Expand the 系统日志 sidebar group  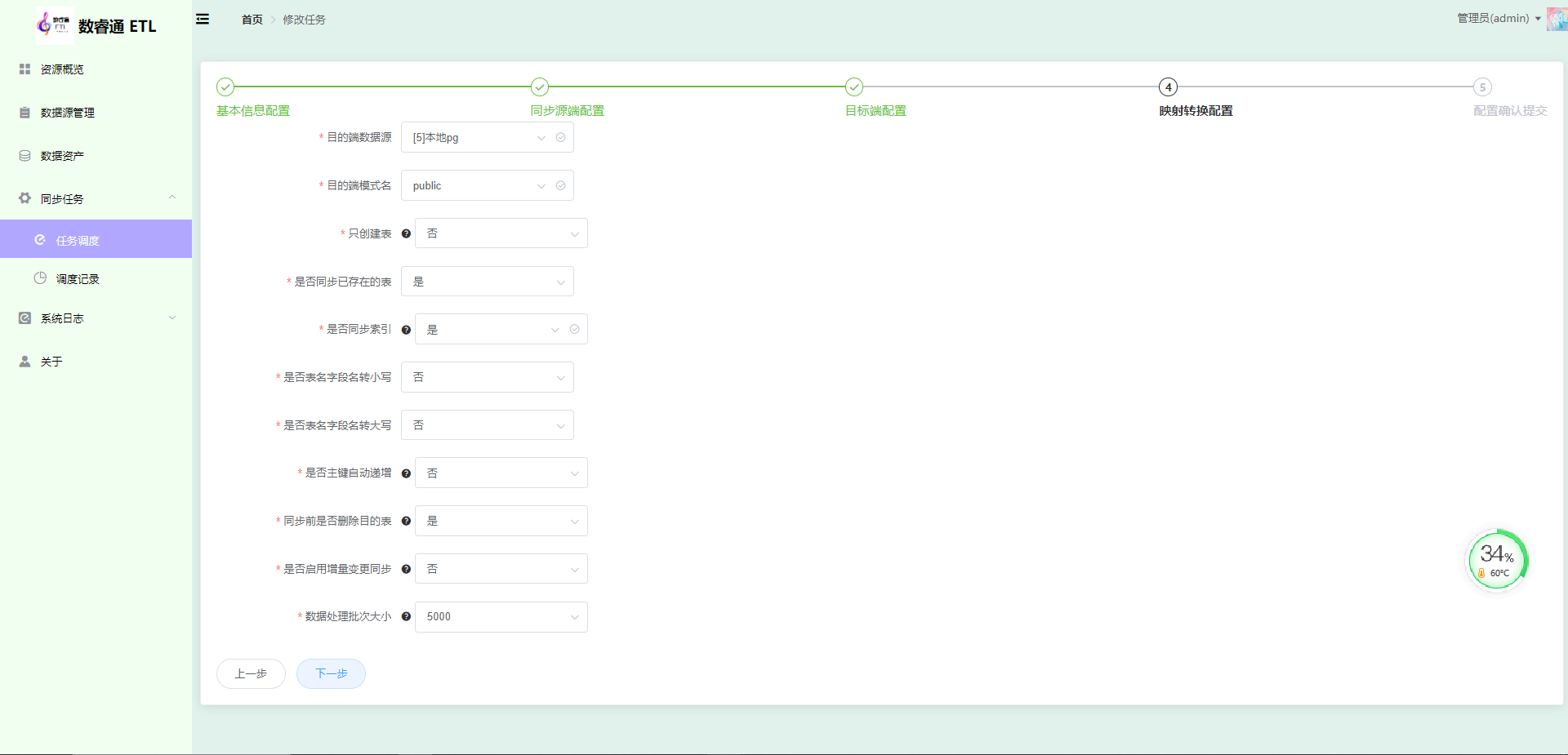pyautogui.click(x=96, y=318)
